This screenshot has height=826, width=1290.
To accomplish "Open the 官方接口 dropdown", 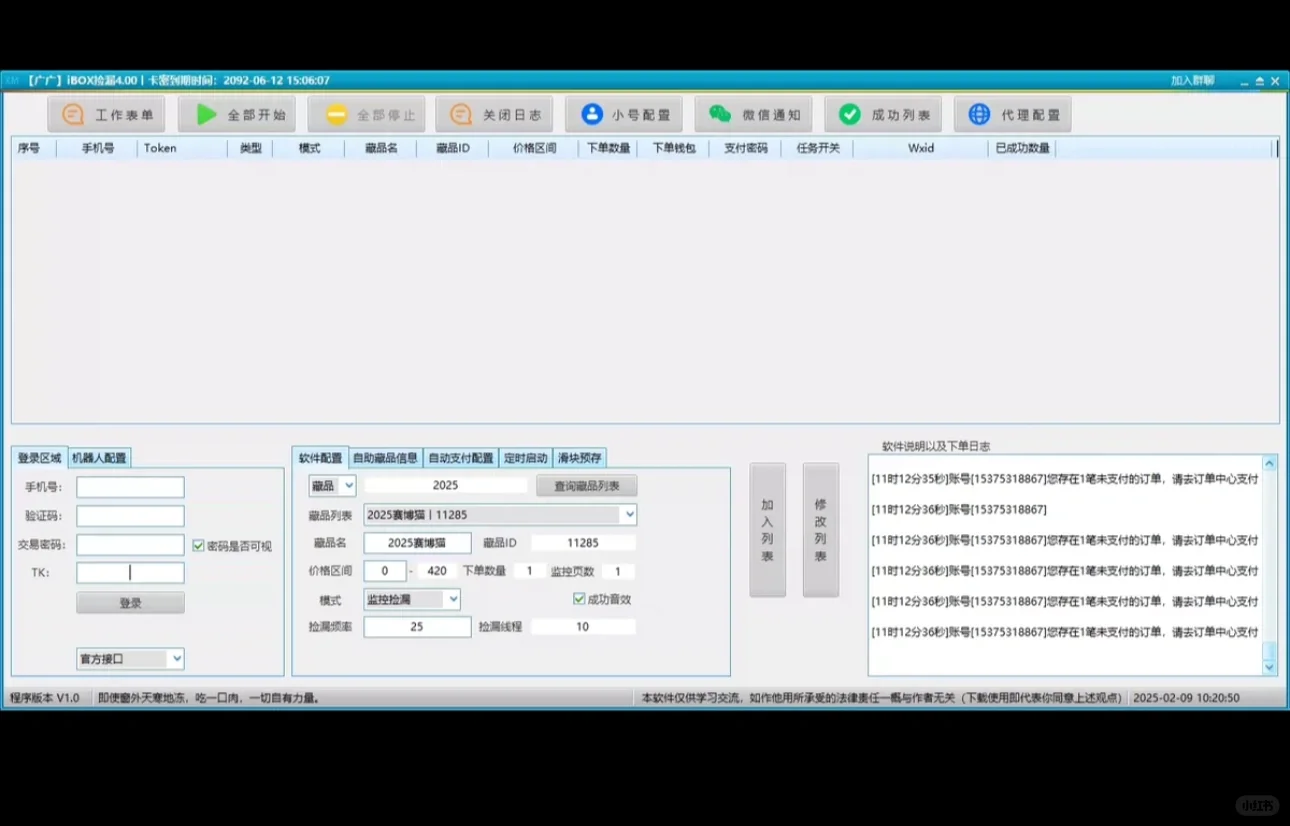I will point(131,659).
